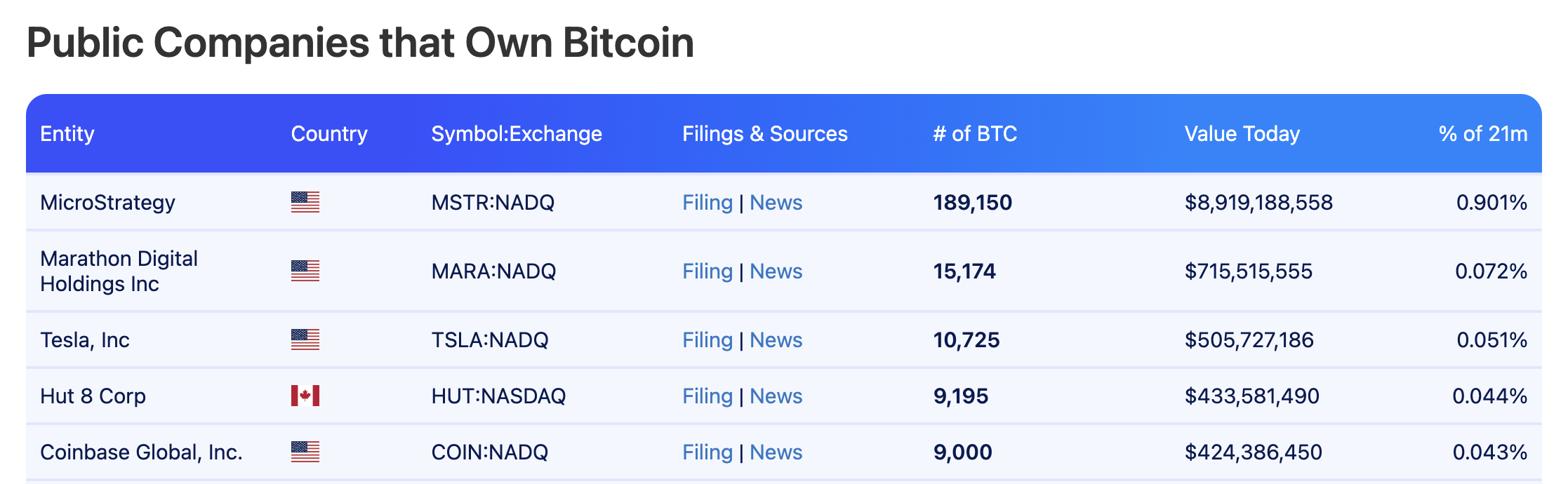Screen dimensions: 1568x484
Task: Click the US flag in Marathon Digital row
Action: [x=305, y=271]
